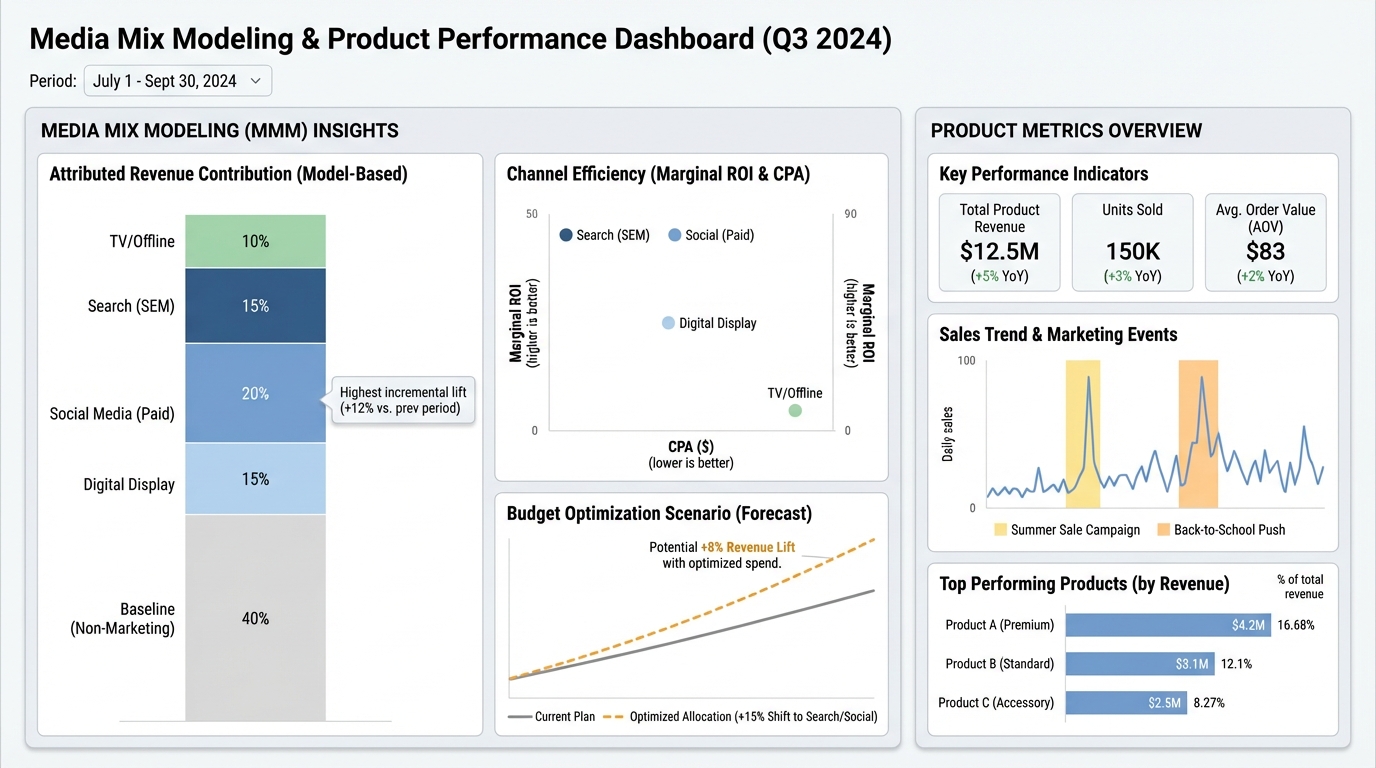Toggle Social (Paid) legend dot in scatter chart

[675, 235]
